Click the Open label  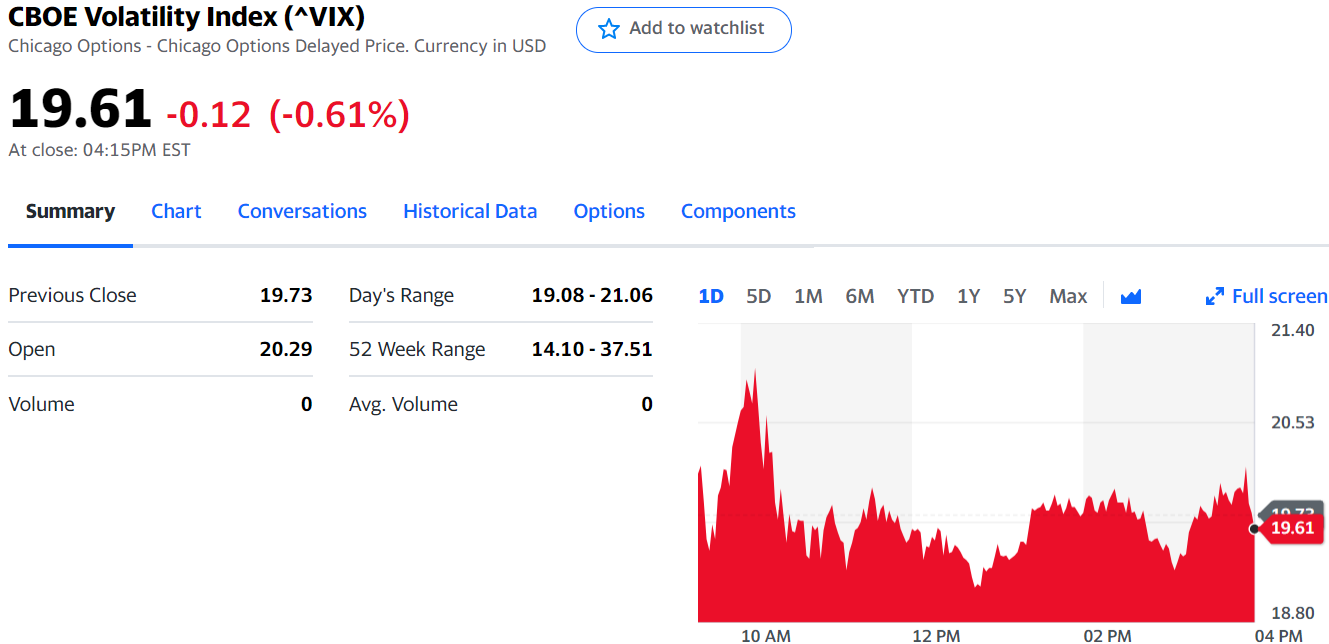[32, 349]
